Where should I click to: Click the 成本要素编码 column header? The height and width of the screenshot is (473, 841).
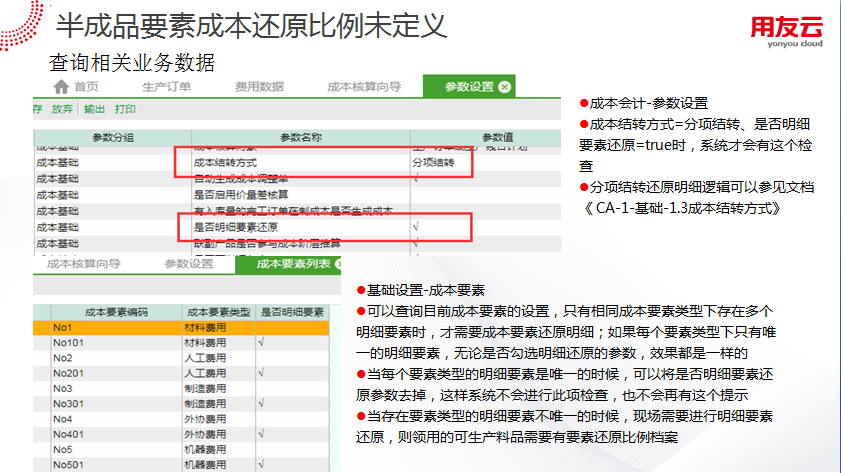pos(116,312)
